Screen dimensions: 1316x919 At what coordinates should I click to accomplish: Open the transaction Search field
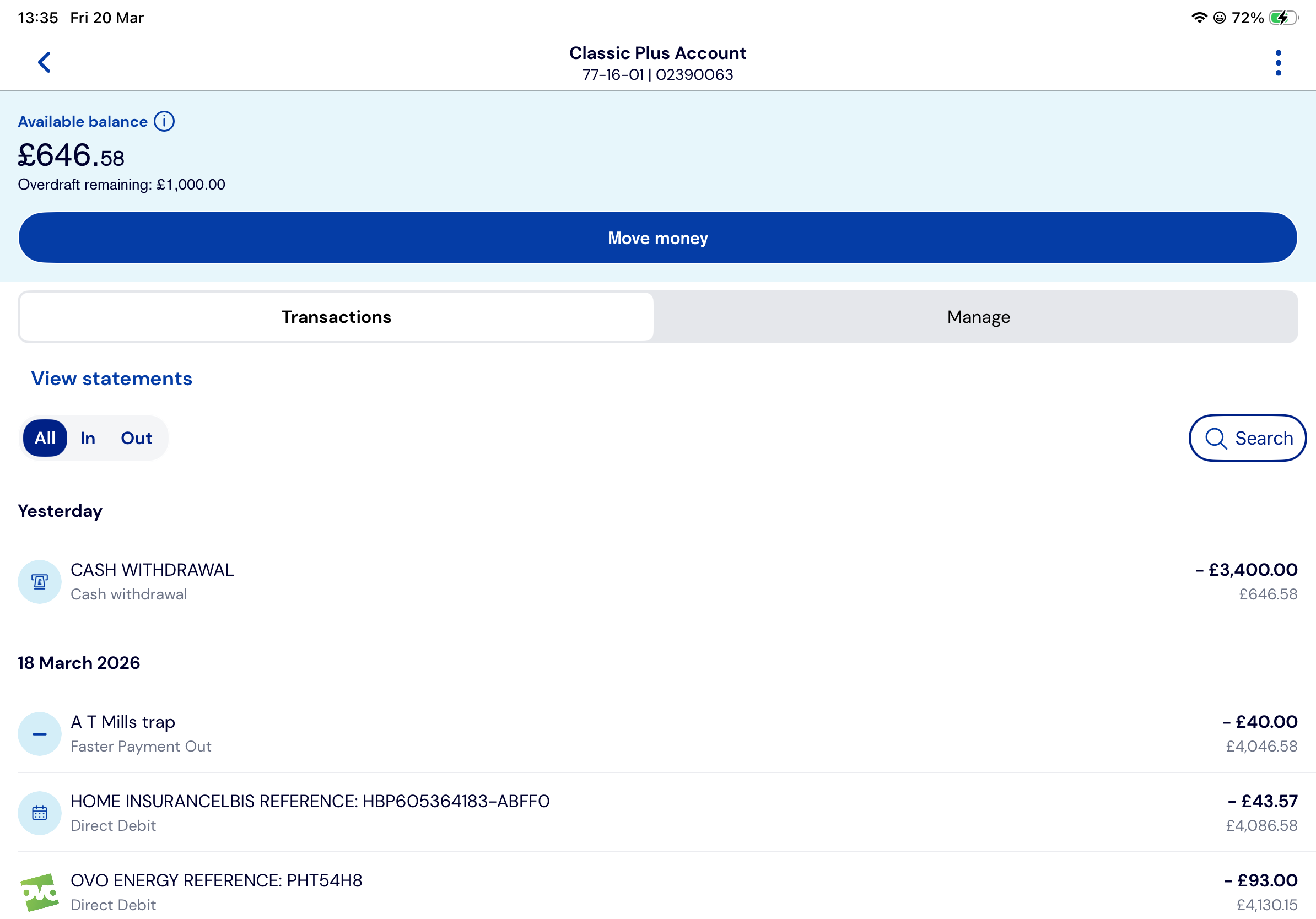pos(1247,439)
